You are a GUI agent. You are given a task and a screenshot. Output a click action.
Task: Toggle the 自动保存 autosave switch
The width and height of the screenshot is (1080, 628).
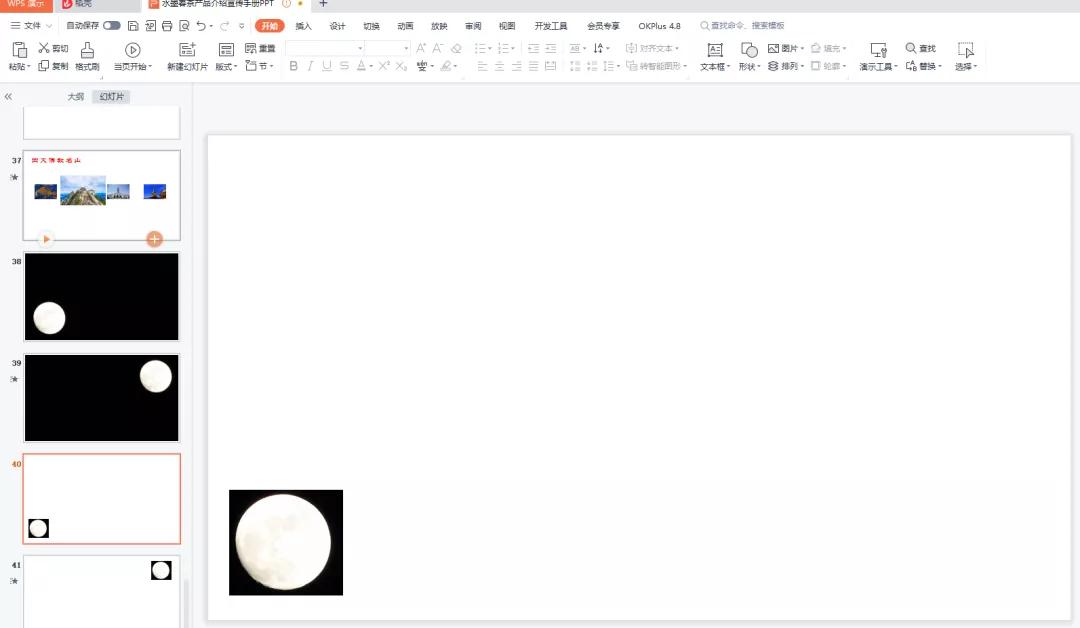[111, 25]
